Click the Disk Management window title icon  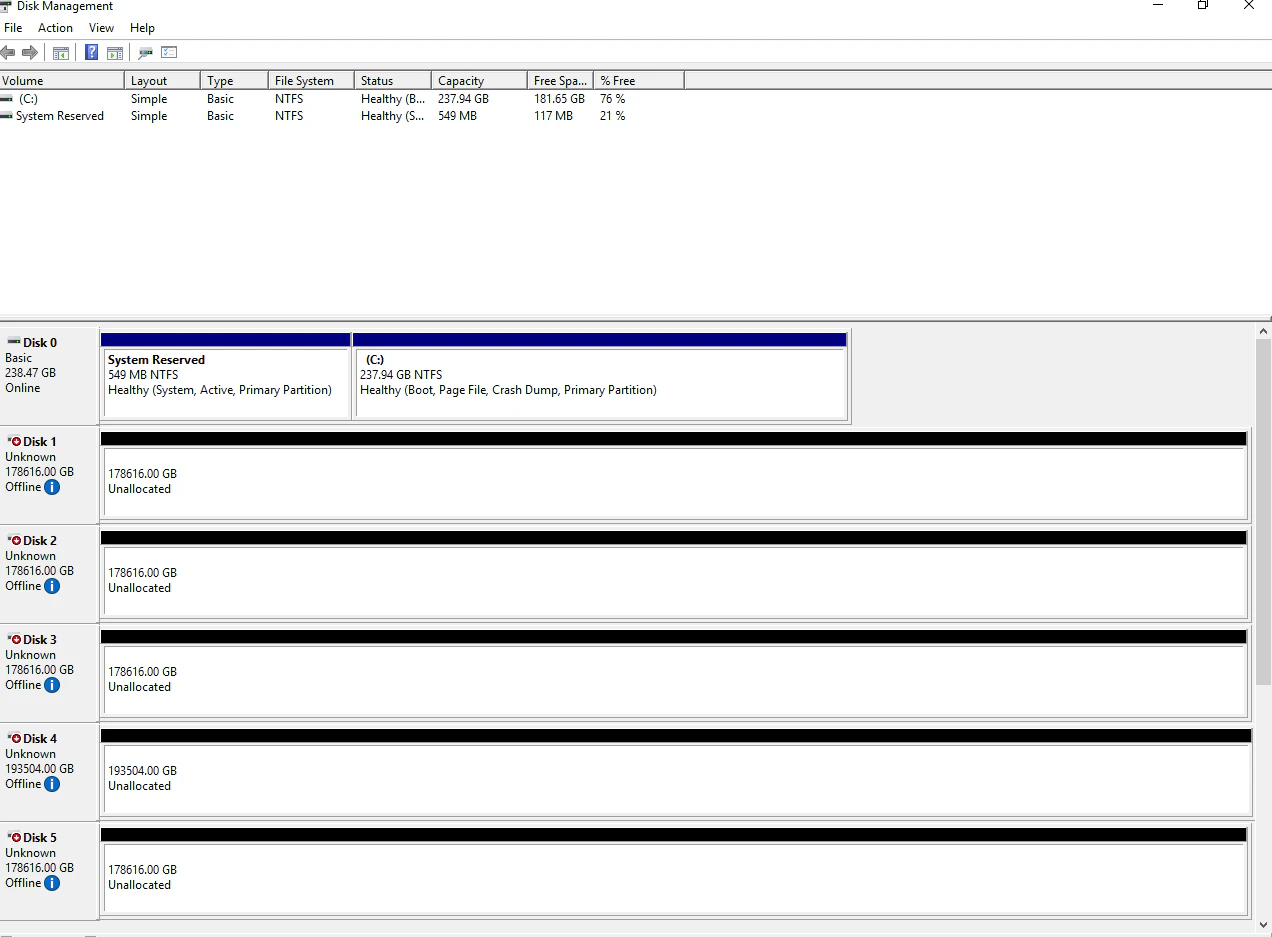point(7,6)
